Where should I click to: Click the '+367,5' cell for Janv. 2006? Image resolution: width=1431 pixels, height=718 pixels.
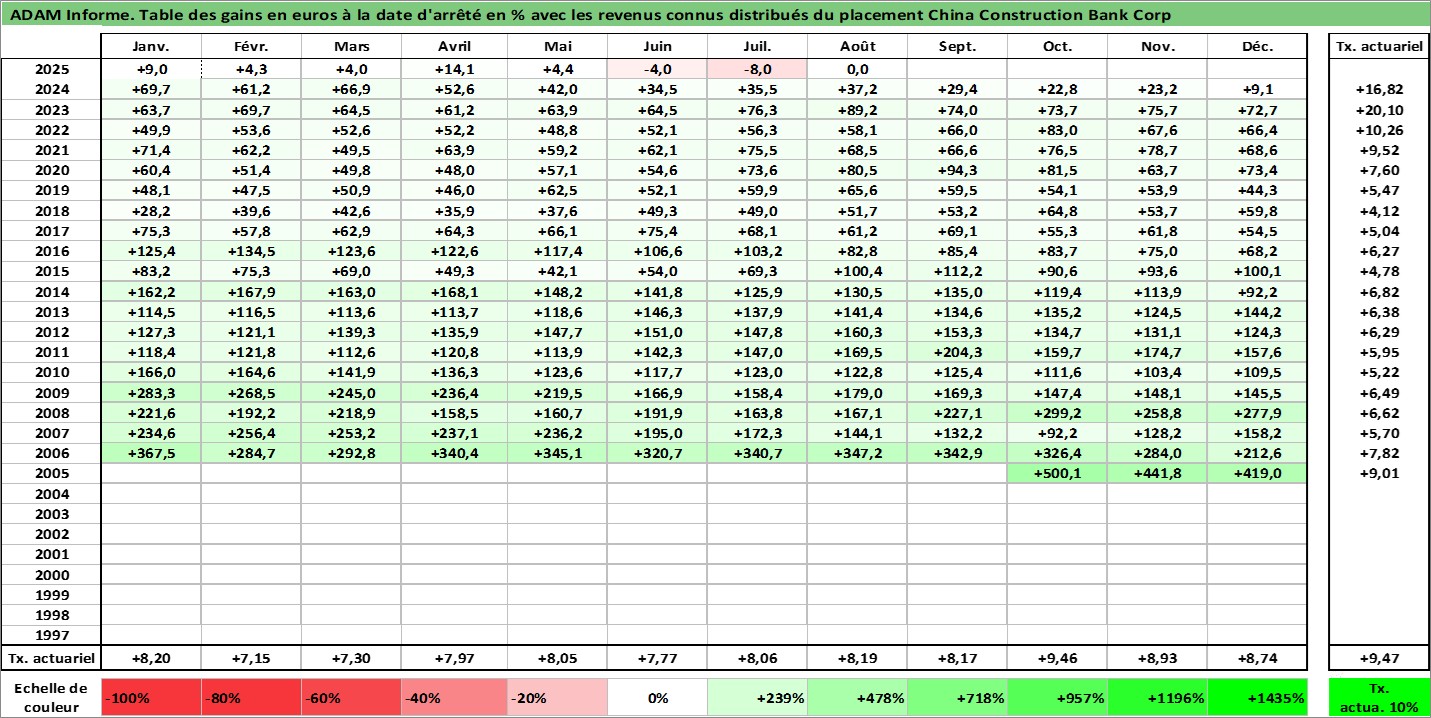[x=152, y=453]
